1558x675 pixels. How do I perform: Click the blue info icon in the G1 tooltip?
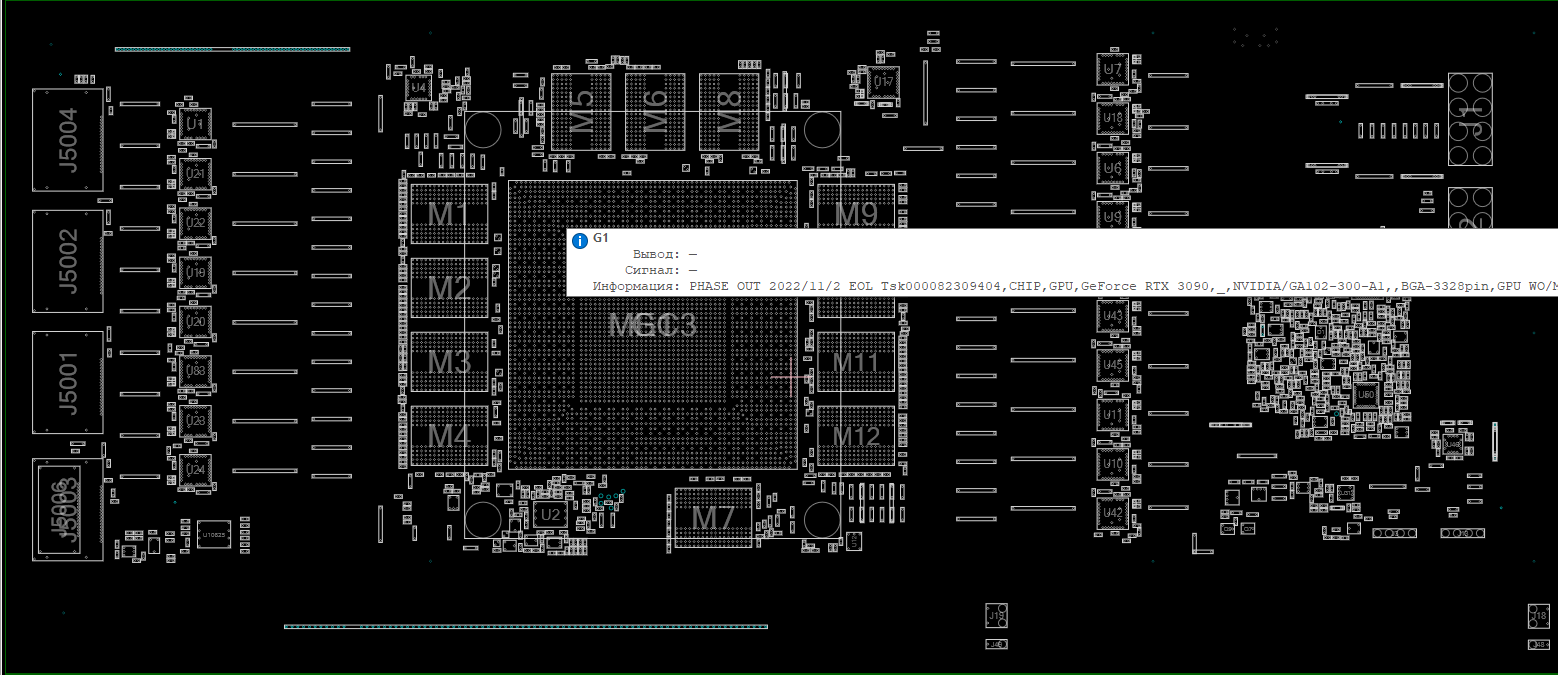coord(579,241)
